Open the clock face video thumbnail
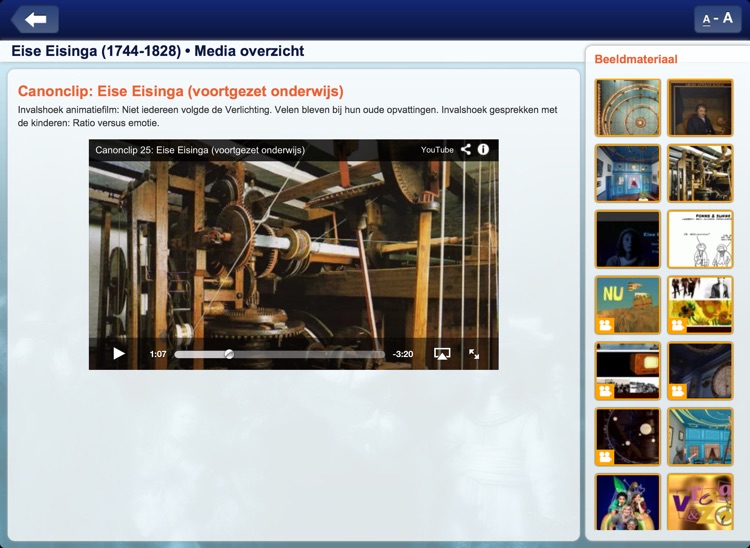Viewport: 750px width, 548px height. [x=700, y=371]
